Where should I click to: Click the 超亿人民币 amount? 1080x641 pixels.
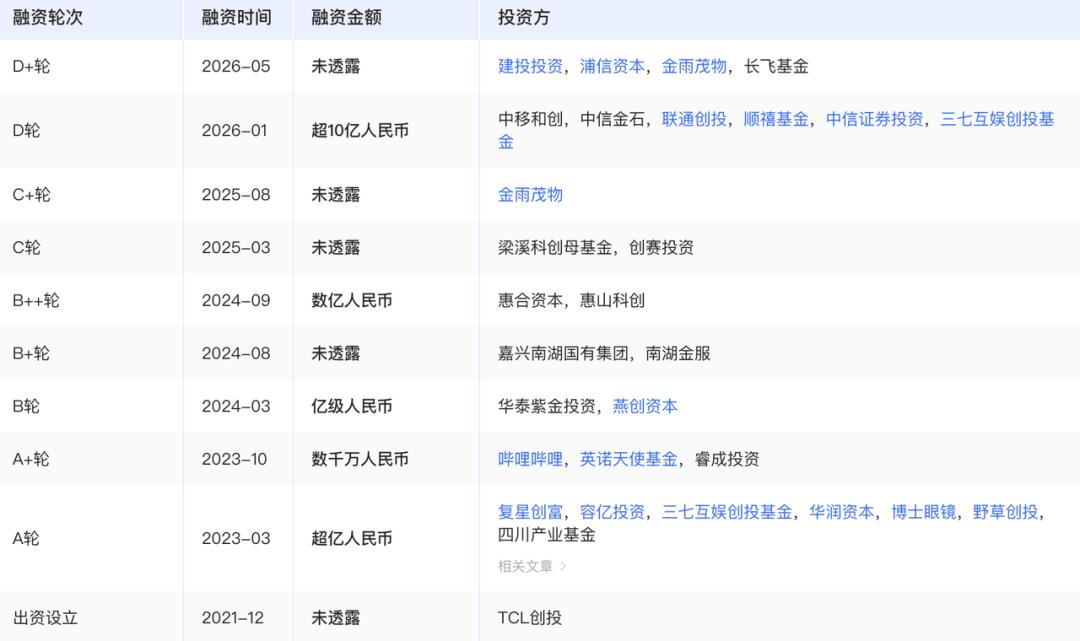[x=352, y=538]
